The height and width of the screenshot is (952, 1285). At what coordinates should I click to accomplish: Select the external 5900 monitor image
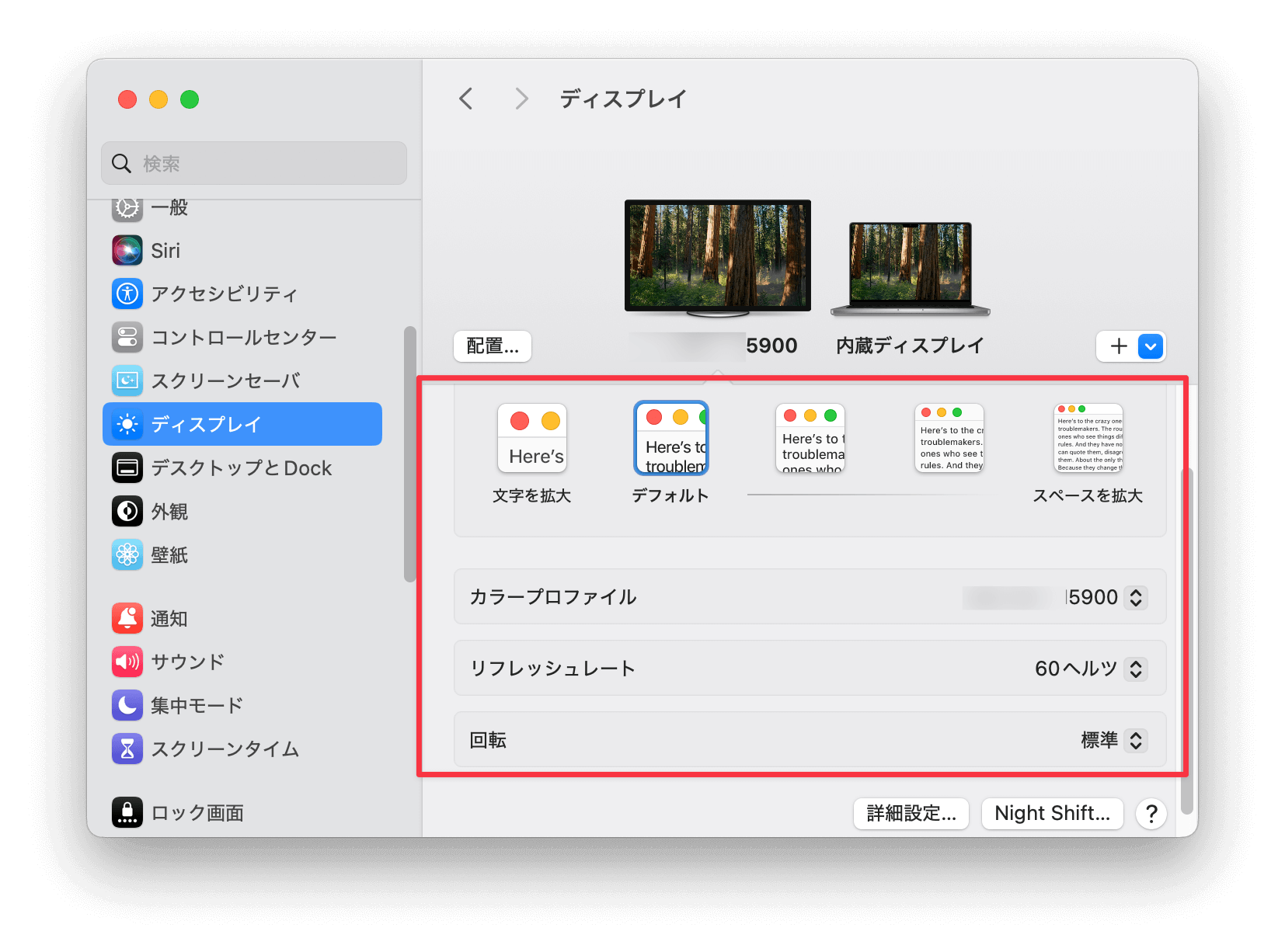pos(718,258)
